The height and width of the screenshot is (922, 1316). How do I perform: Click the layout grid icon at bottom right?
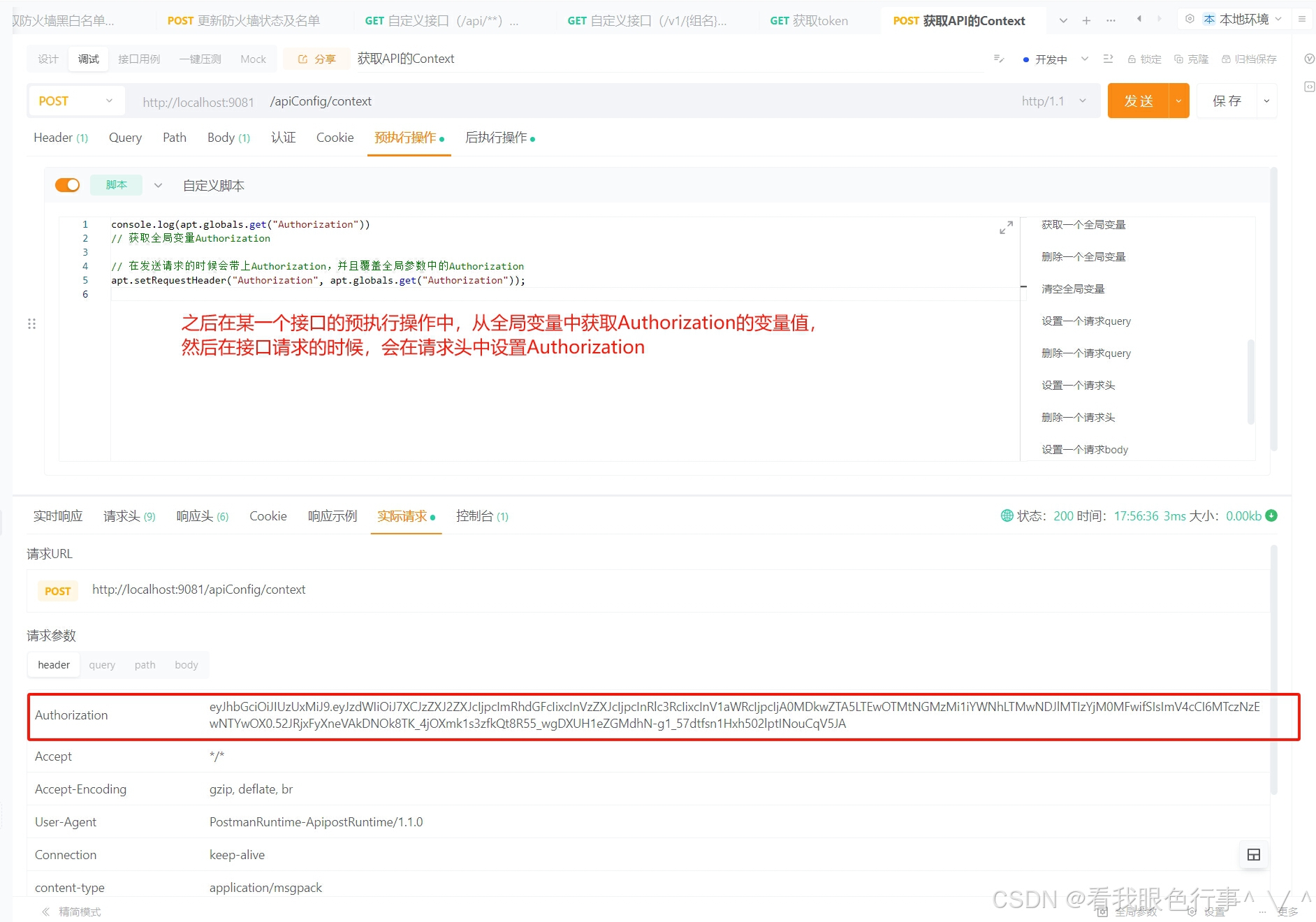pos(1254,854)
